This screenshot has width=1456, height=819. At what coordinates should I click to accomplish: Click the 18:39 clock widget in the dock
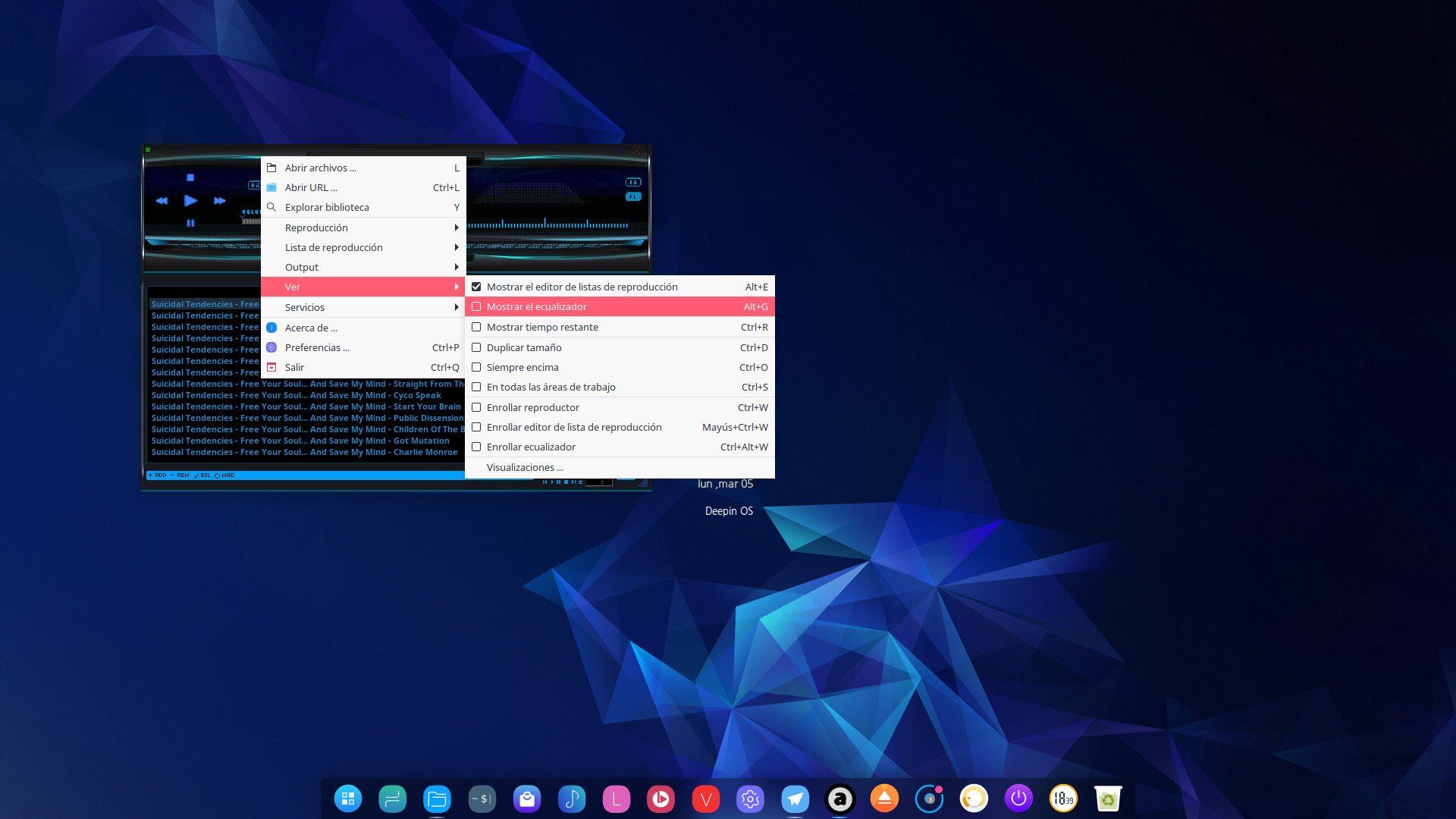pyautogui.click(x=1063, y=799)
